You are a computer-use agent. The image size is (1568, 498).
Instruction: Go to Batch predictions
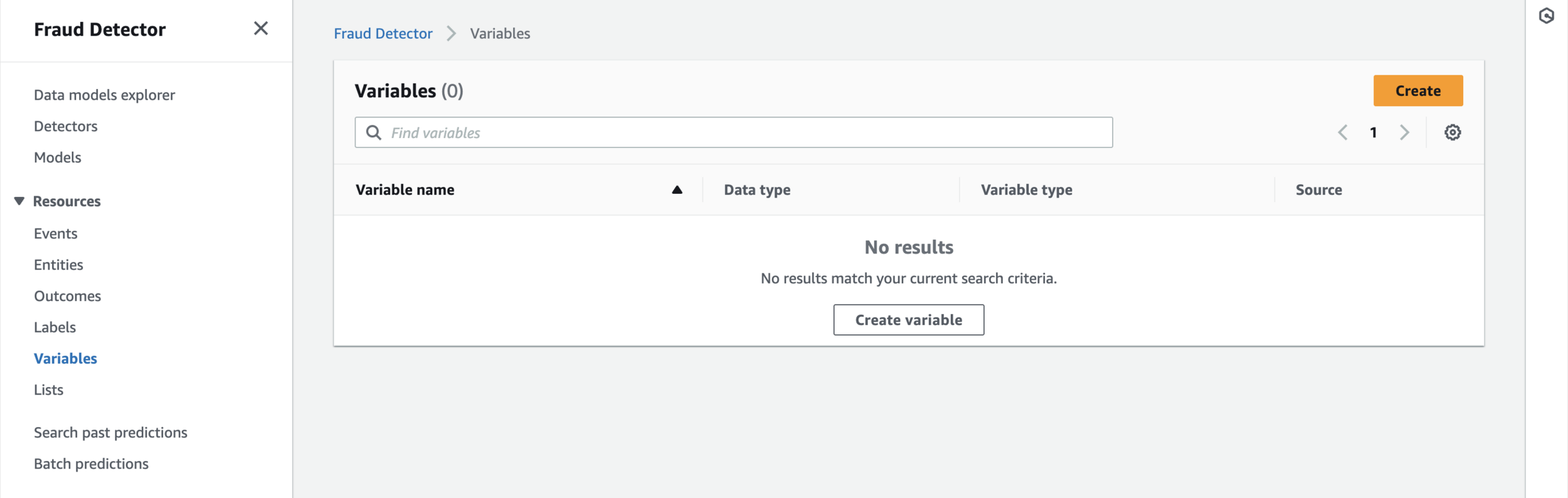[x=92, y=464]
